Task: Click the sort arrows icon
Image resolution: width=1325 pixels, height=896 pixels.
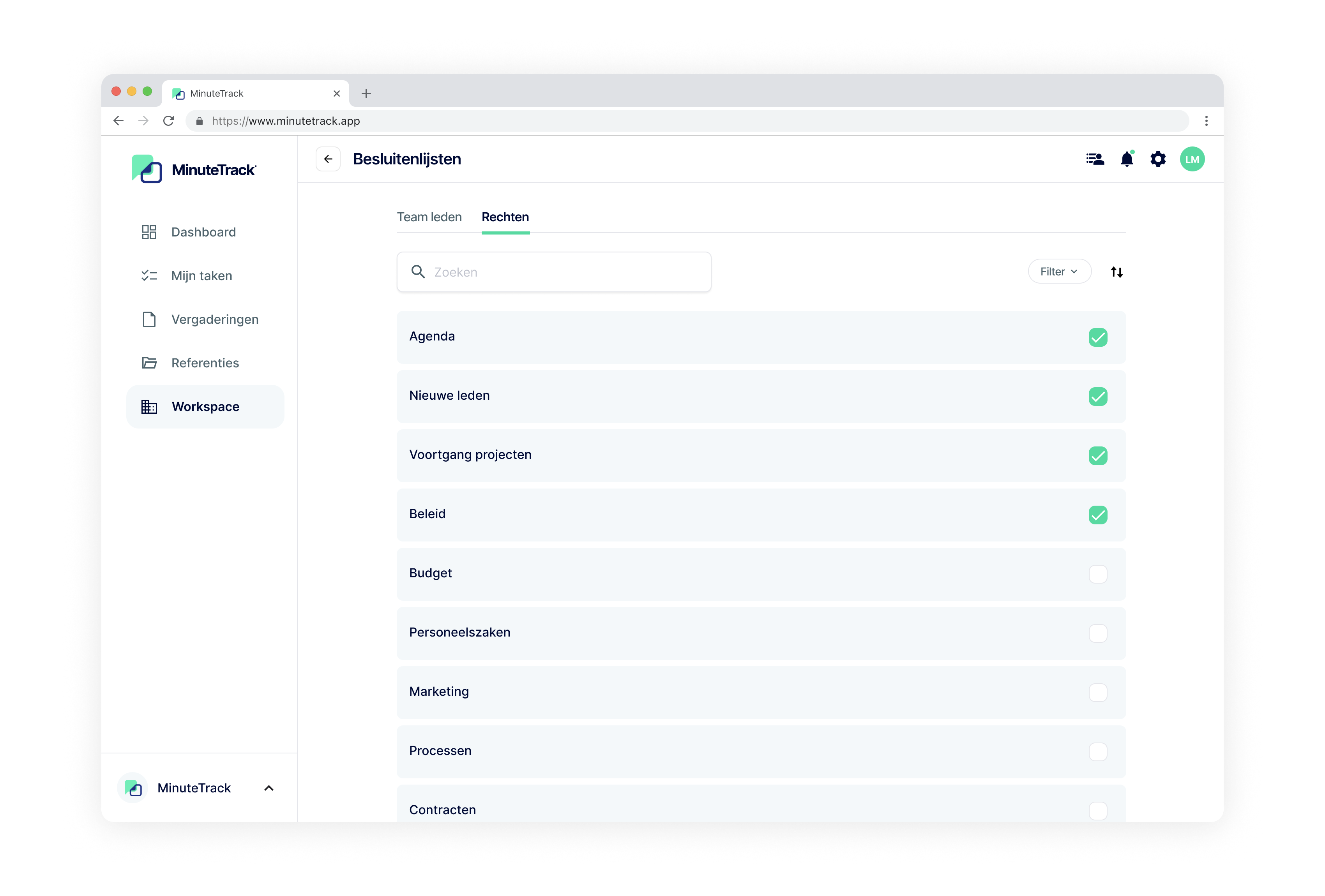Action: click(1117, 272)
